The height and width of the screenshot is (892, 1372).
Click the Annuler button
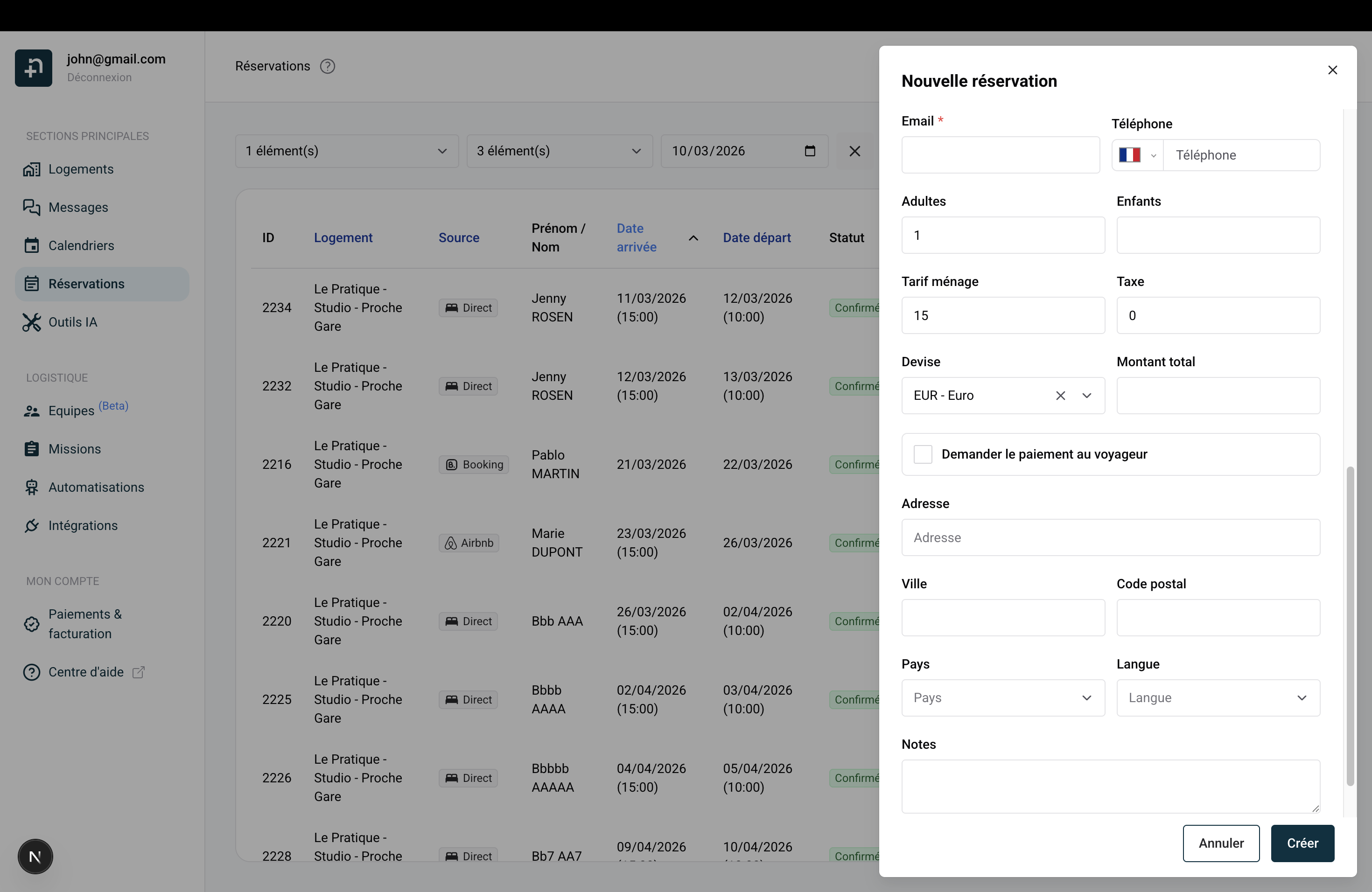(1221, 843)
